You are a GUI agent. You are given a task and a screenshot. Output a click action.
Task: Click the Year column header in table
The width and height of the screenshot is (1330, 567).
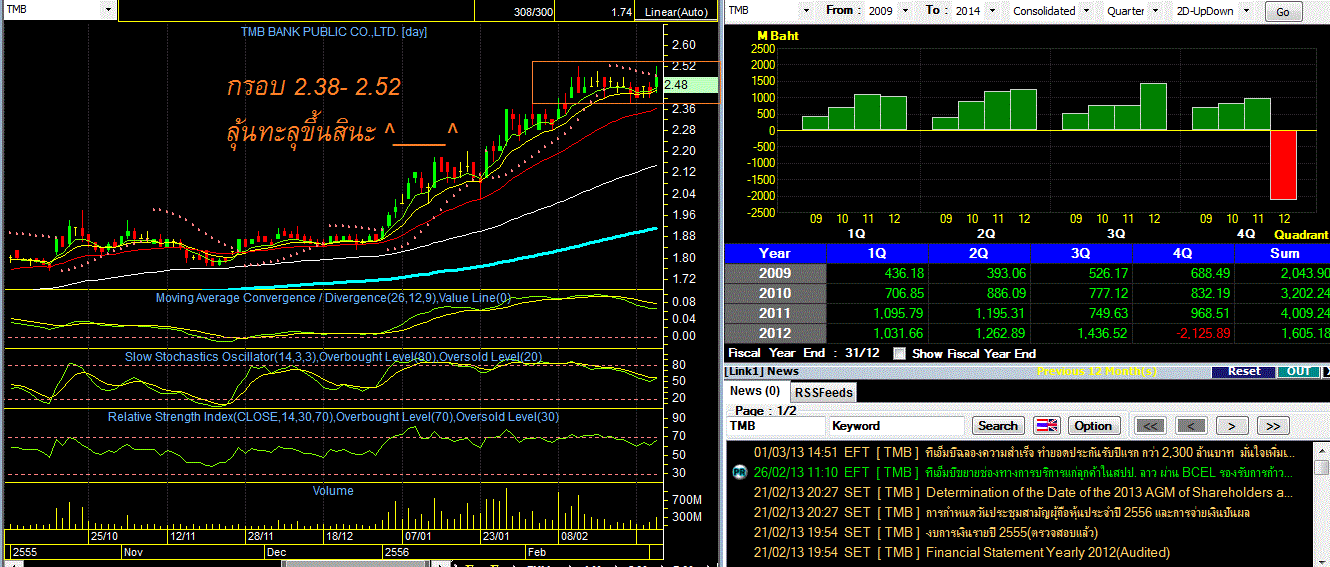tap(775, 253)
